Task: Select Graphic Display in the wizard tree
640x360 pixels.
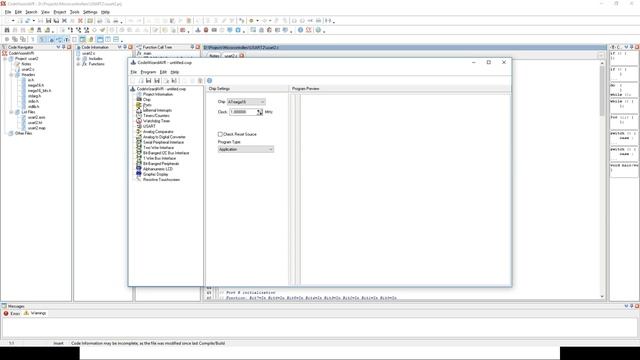Action: (x=155, y=174)
